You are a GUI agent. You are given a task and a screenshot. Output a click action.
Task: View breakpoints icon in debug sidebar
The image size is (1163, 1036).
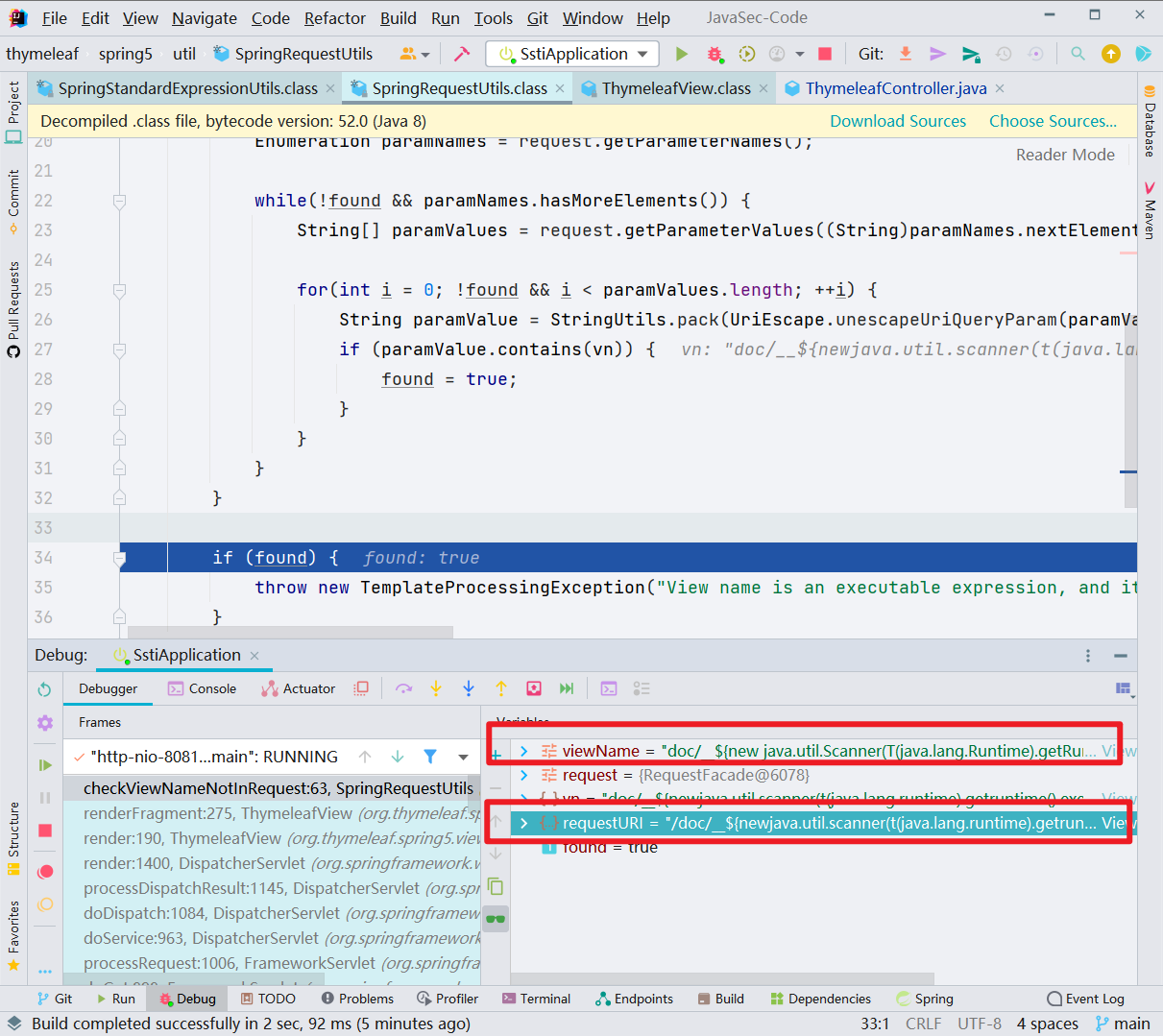(x=44, y=872)
